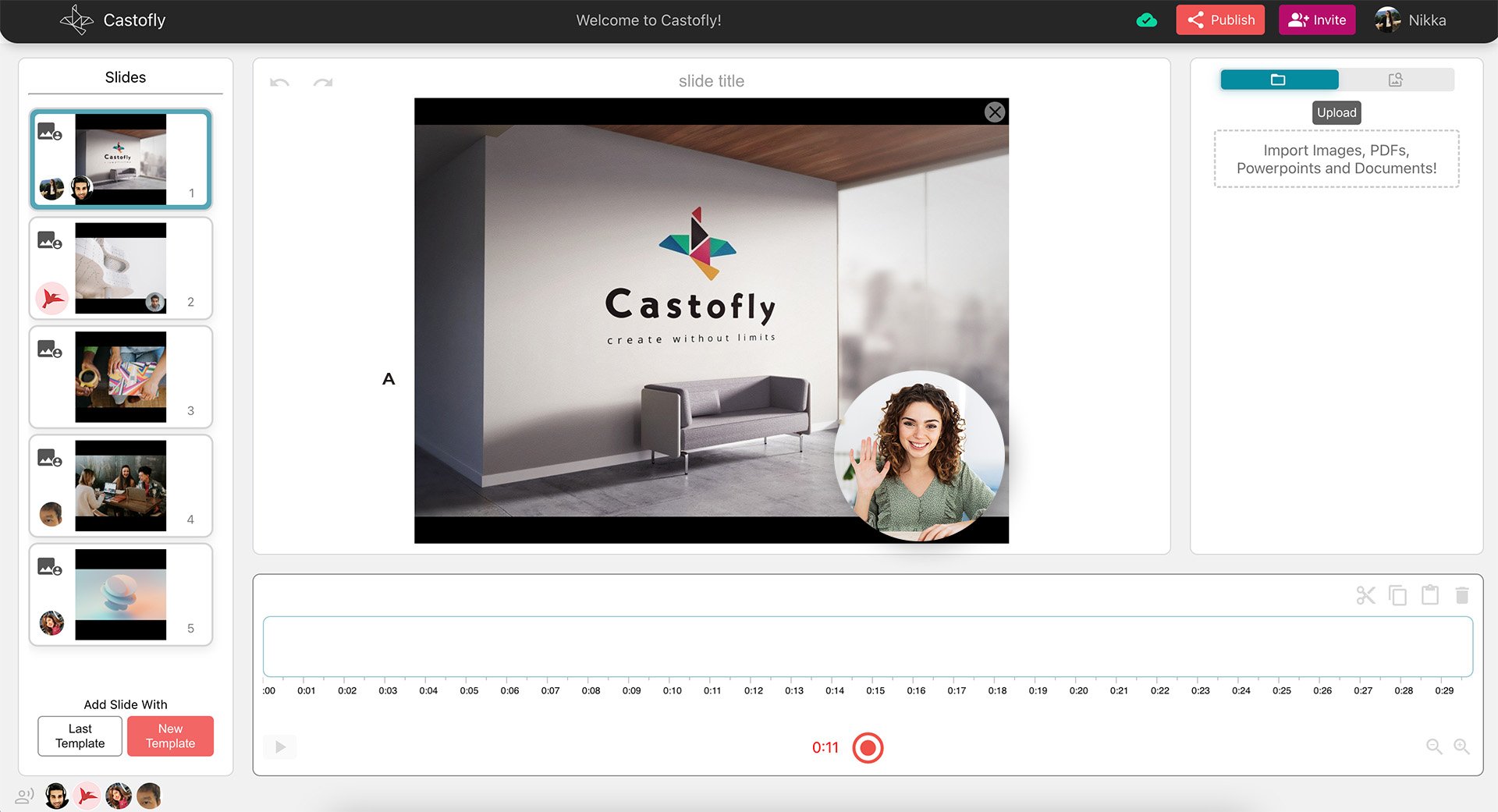Switch to the image library tab

(x=1396, y=80)
